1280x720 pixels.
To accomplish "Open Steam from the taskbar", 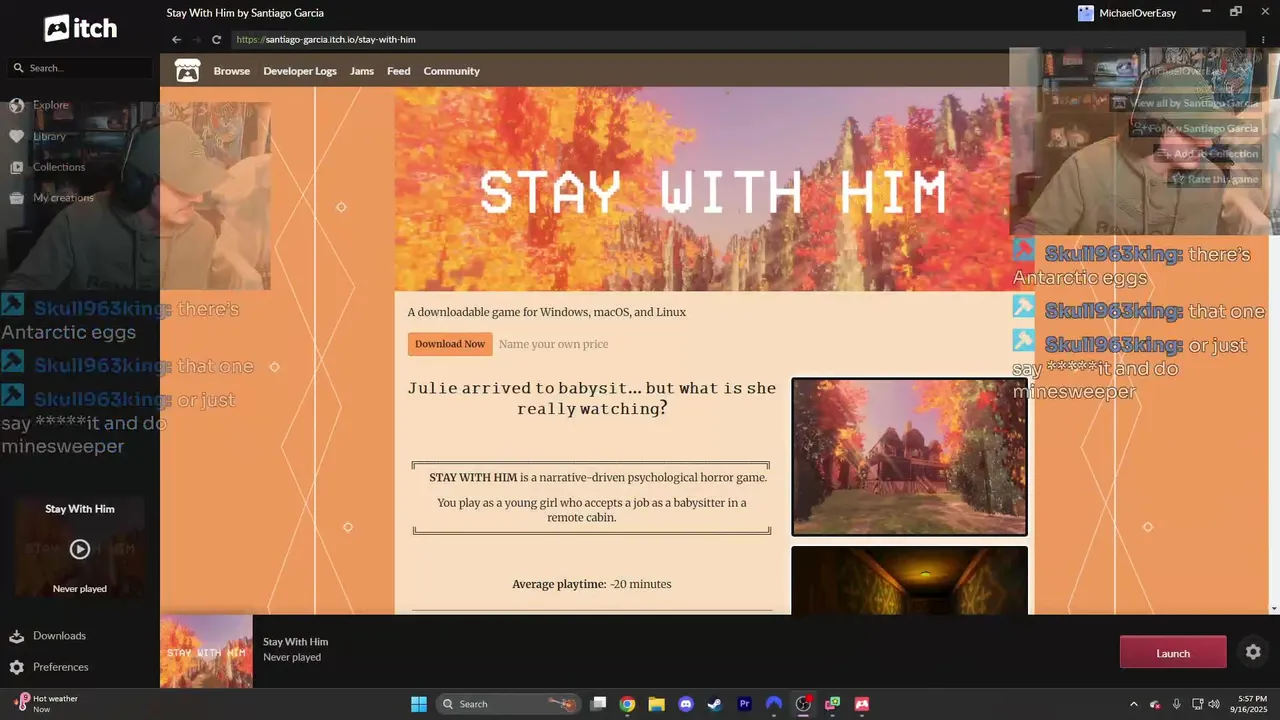I will click(715, 704).
